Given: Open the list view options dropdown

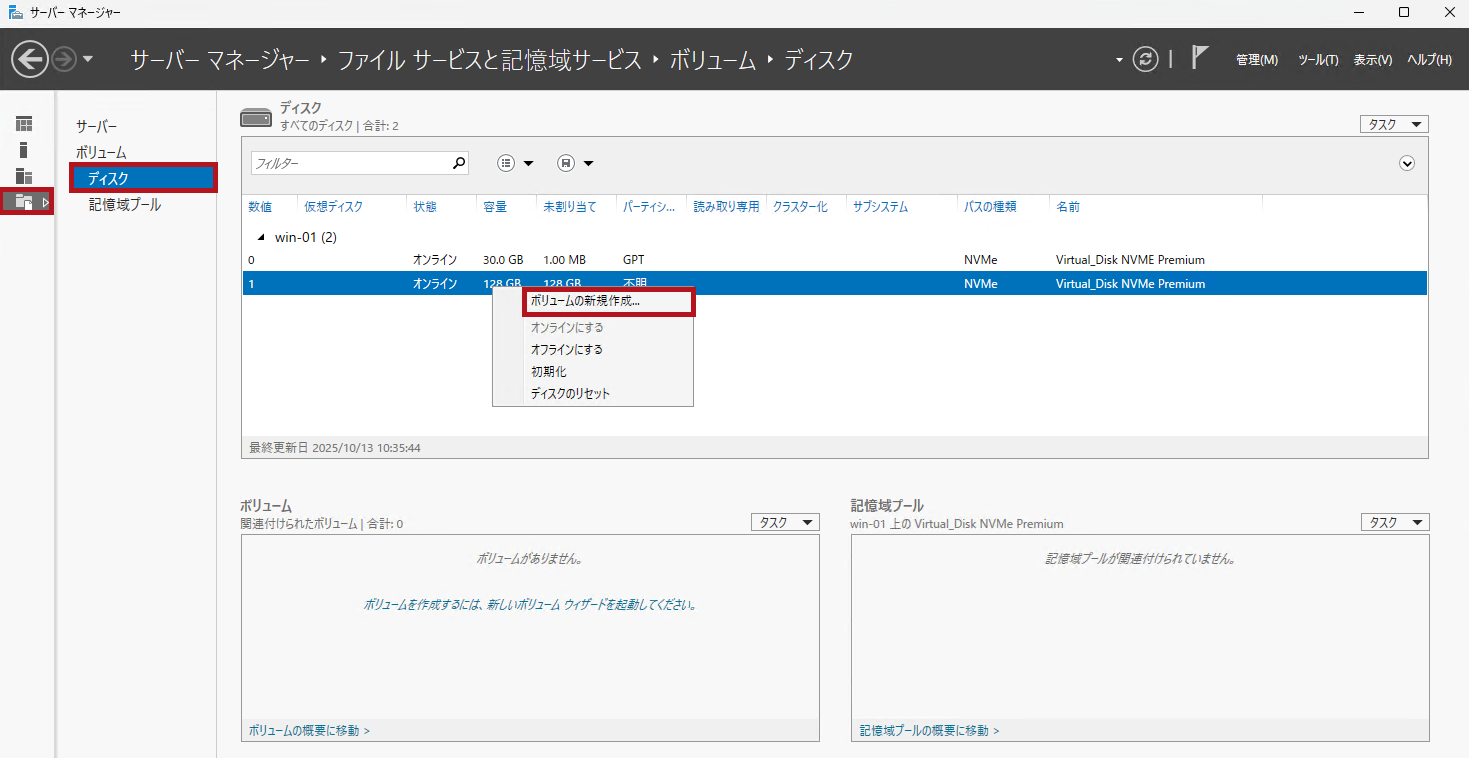Looking at the screenshot, I should pyautogui.click(x=516, y=163).
